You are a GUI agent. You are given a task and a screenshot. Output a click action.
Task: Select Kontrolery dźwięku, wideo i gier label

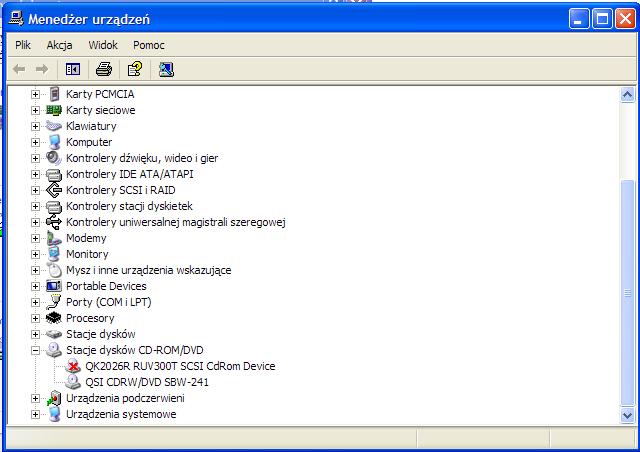[x=142, y=158]
